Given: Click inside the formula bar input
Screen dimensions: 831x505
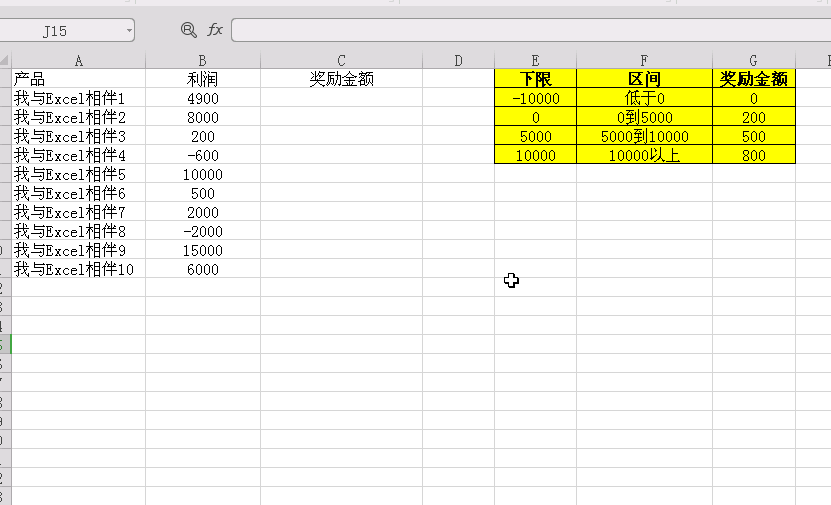Looking at the screenshot, I should (531, 30).
